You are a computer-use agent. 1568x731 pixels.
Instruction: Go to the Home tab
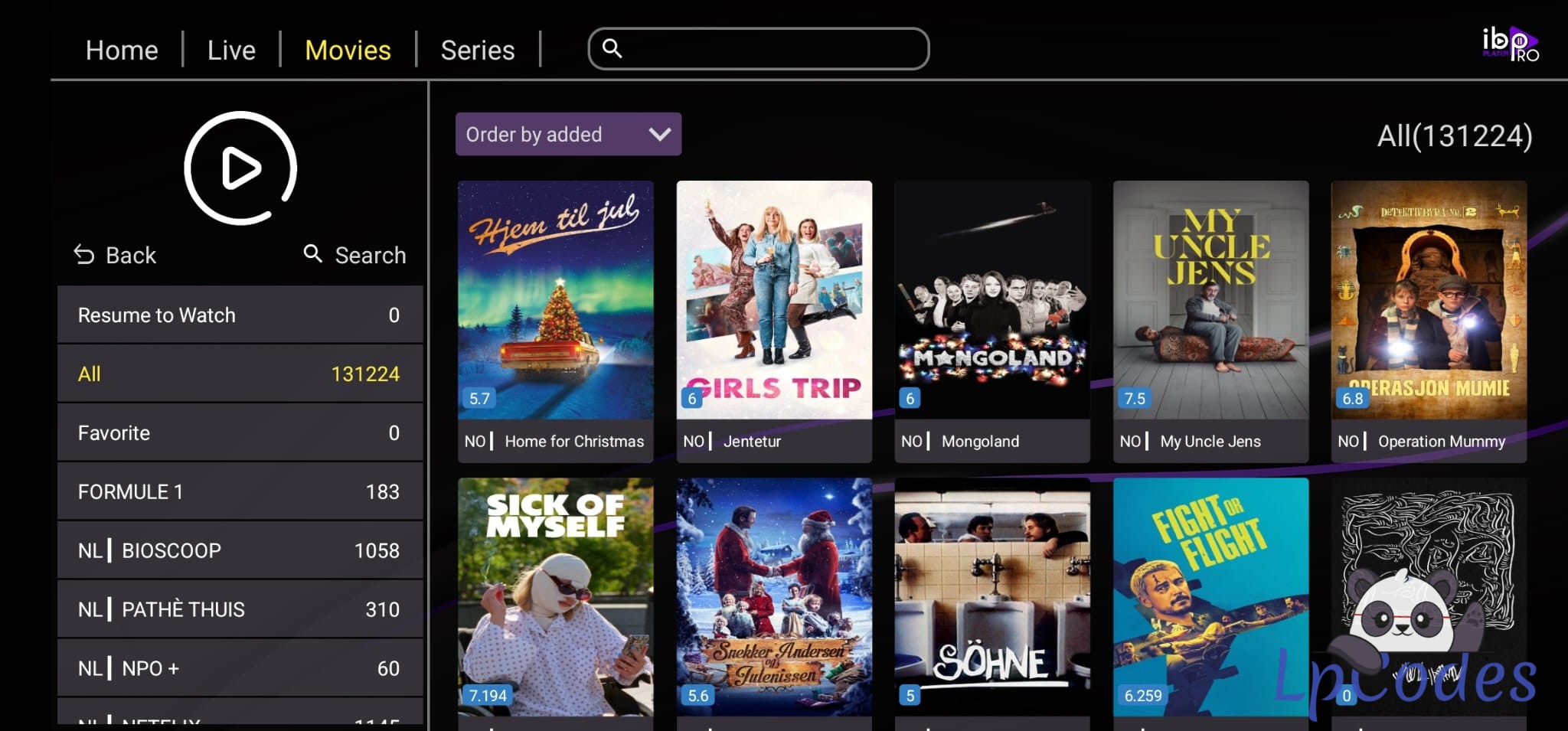tap(122, 50)
